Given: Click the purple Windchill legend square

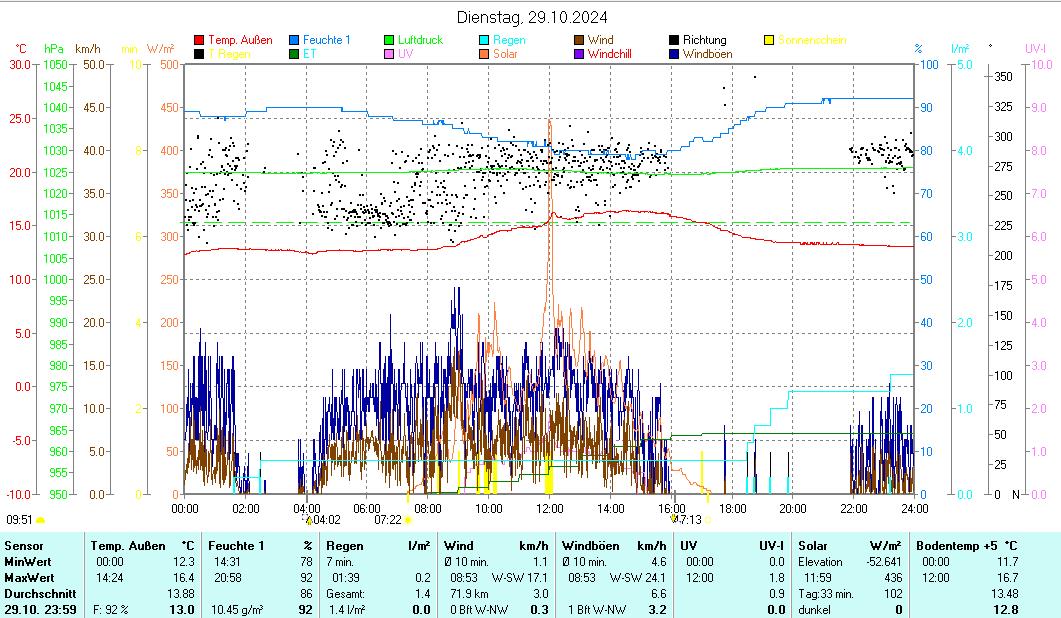Looking at the screenshot, I should click(580, 54).
